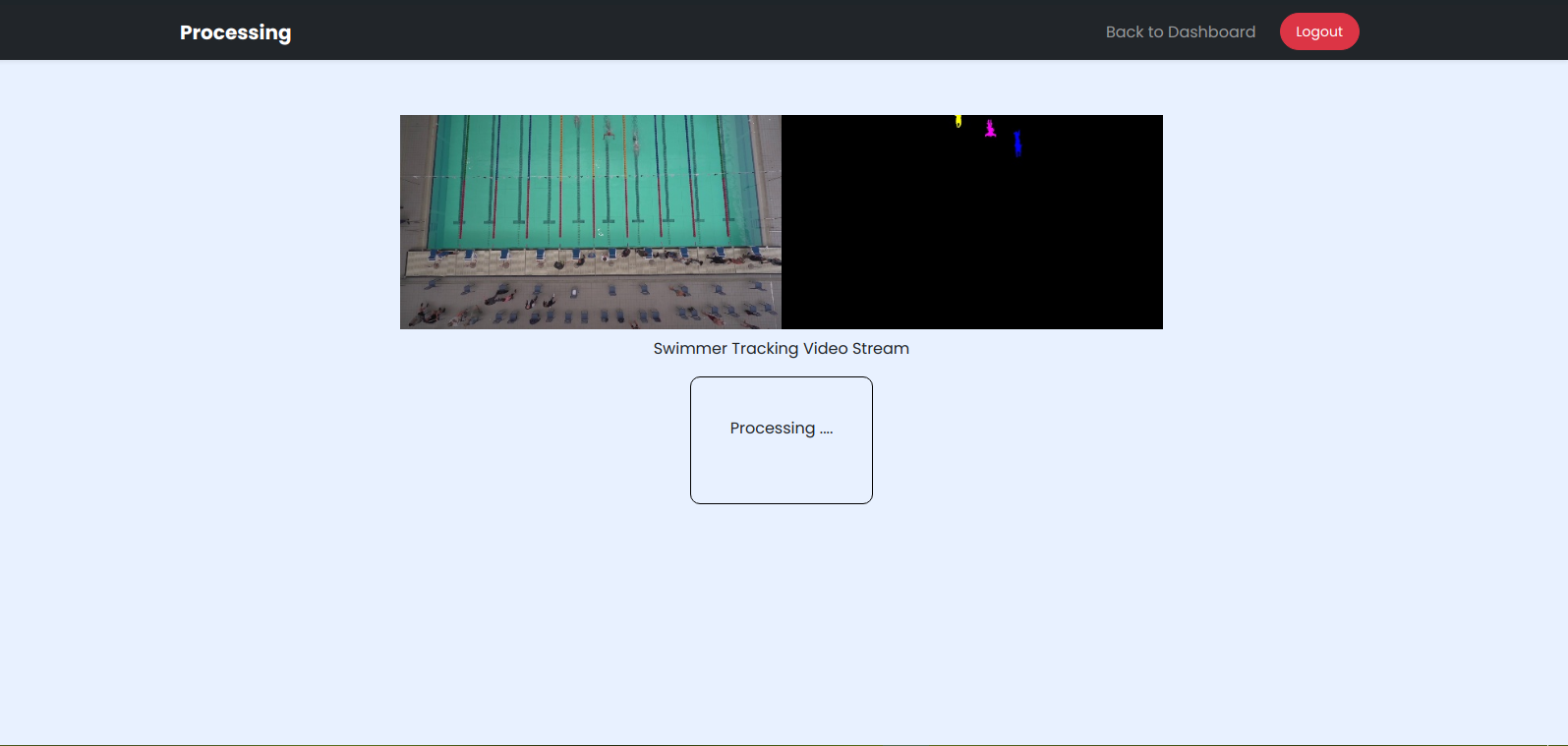Click the Swimmer Tracking Video Stream caption
Image resolution: width=1568 pixels, height=746 pixels.
pyautogui.click(x=781, y=348)
